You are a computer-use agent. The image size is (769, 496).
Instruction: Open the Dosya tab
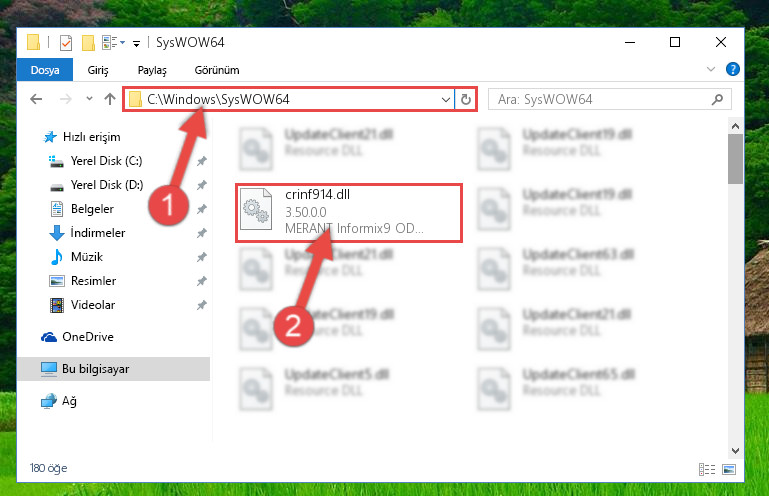tap(45, 70)
